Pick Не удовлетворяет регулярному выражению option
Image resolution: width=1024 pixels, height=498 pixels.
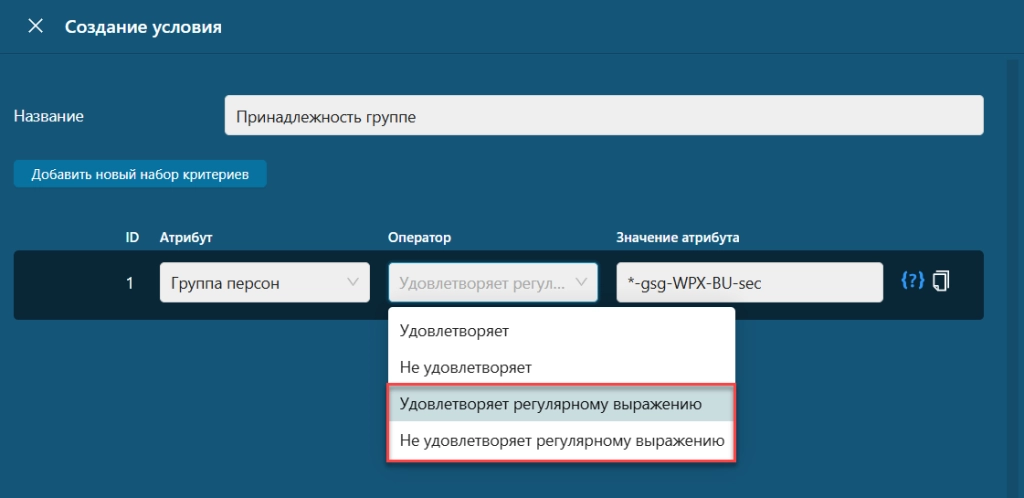[x=560, y=441]
